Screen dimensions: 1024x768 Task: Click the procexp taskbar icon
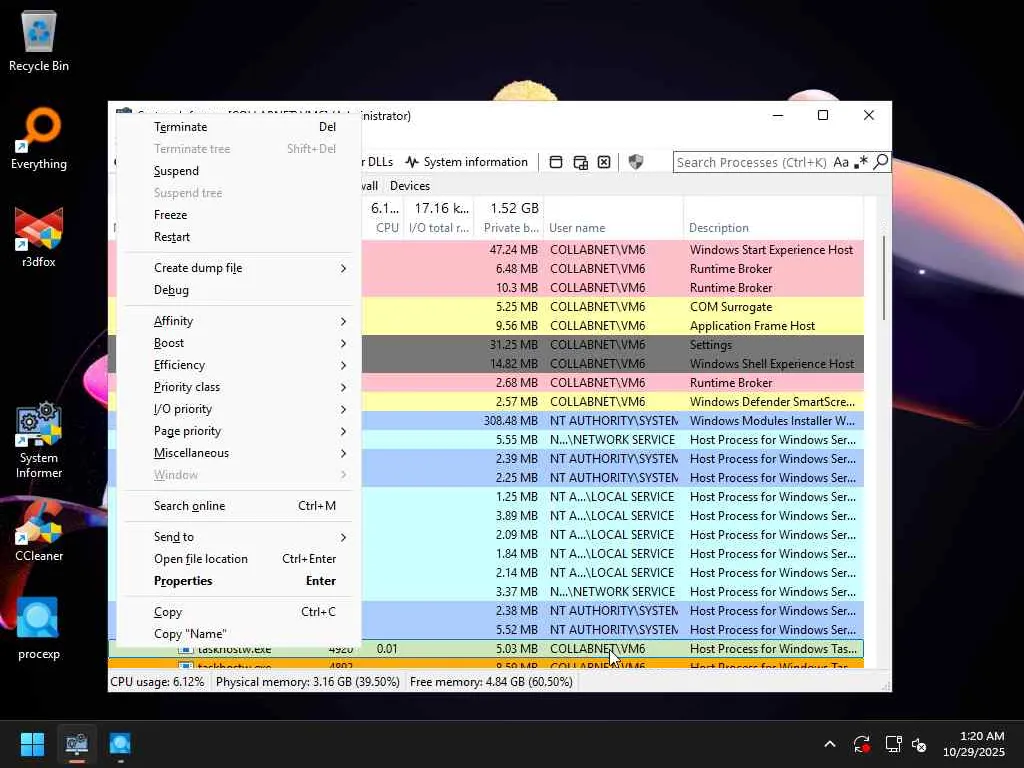[120, 744]
